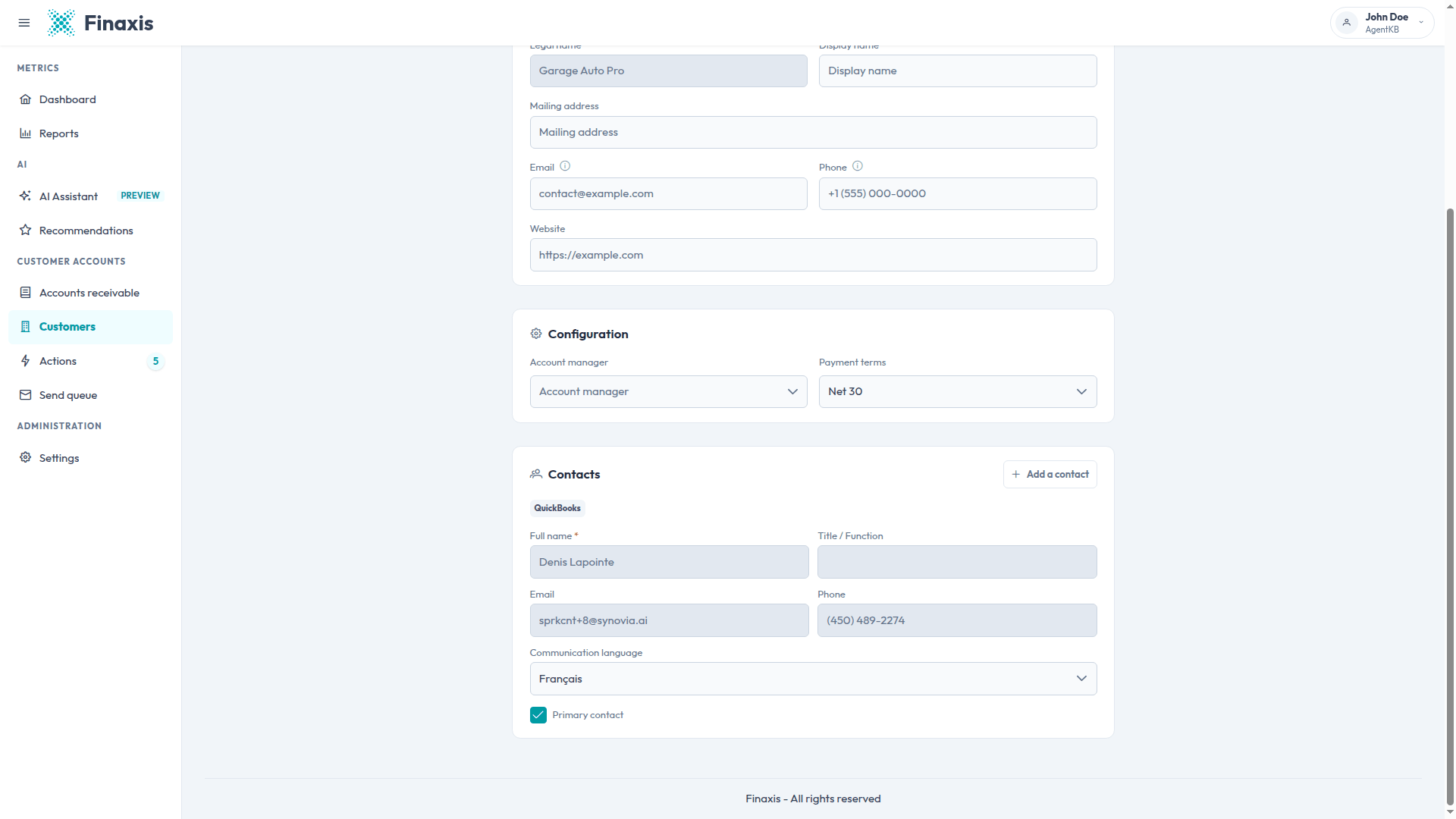Click the Actions badge showing 5
This screenshot has height=819, width=1456.
(155, 361)
